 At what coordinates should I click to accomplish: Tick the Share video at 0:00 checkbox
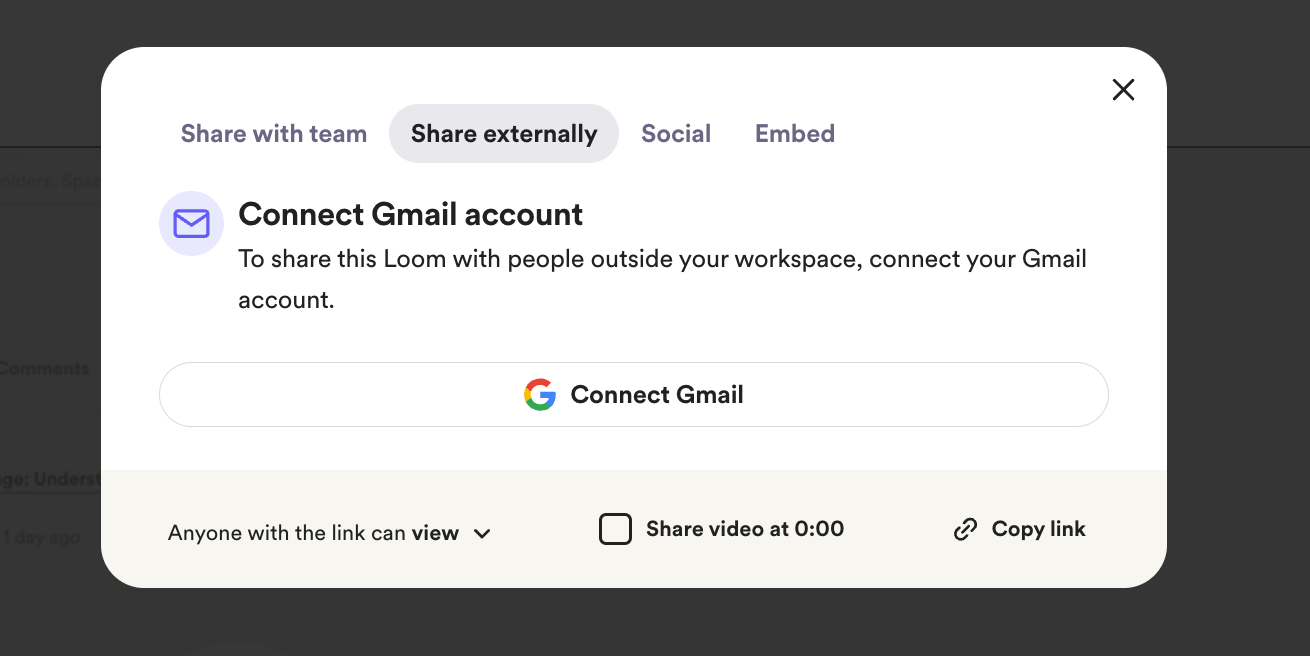click(x=615, y=529)
